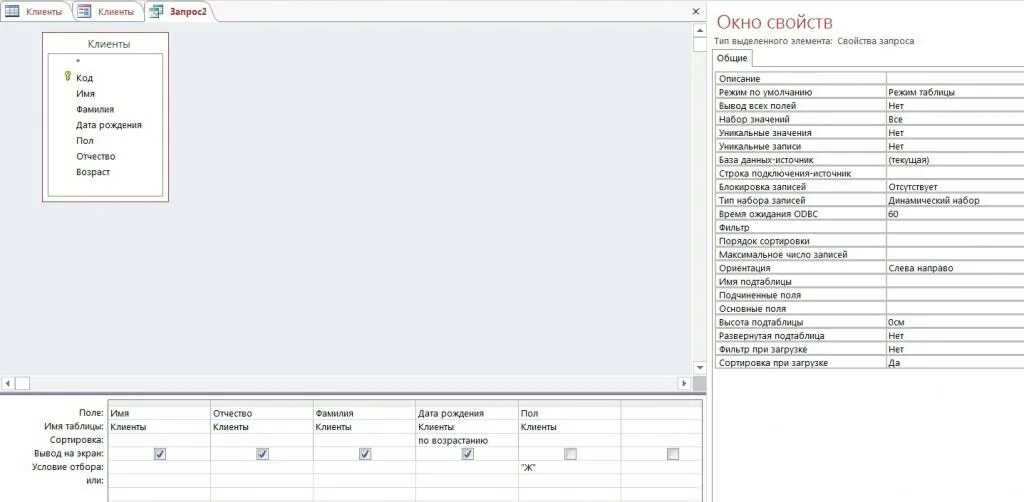Viewport: 1024px width, 502px height.
Task: Click the Фамилия field cell in grid
Action: coord(364,413)
